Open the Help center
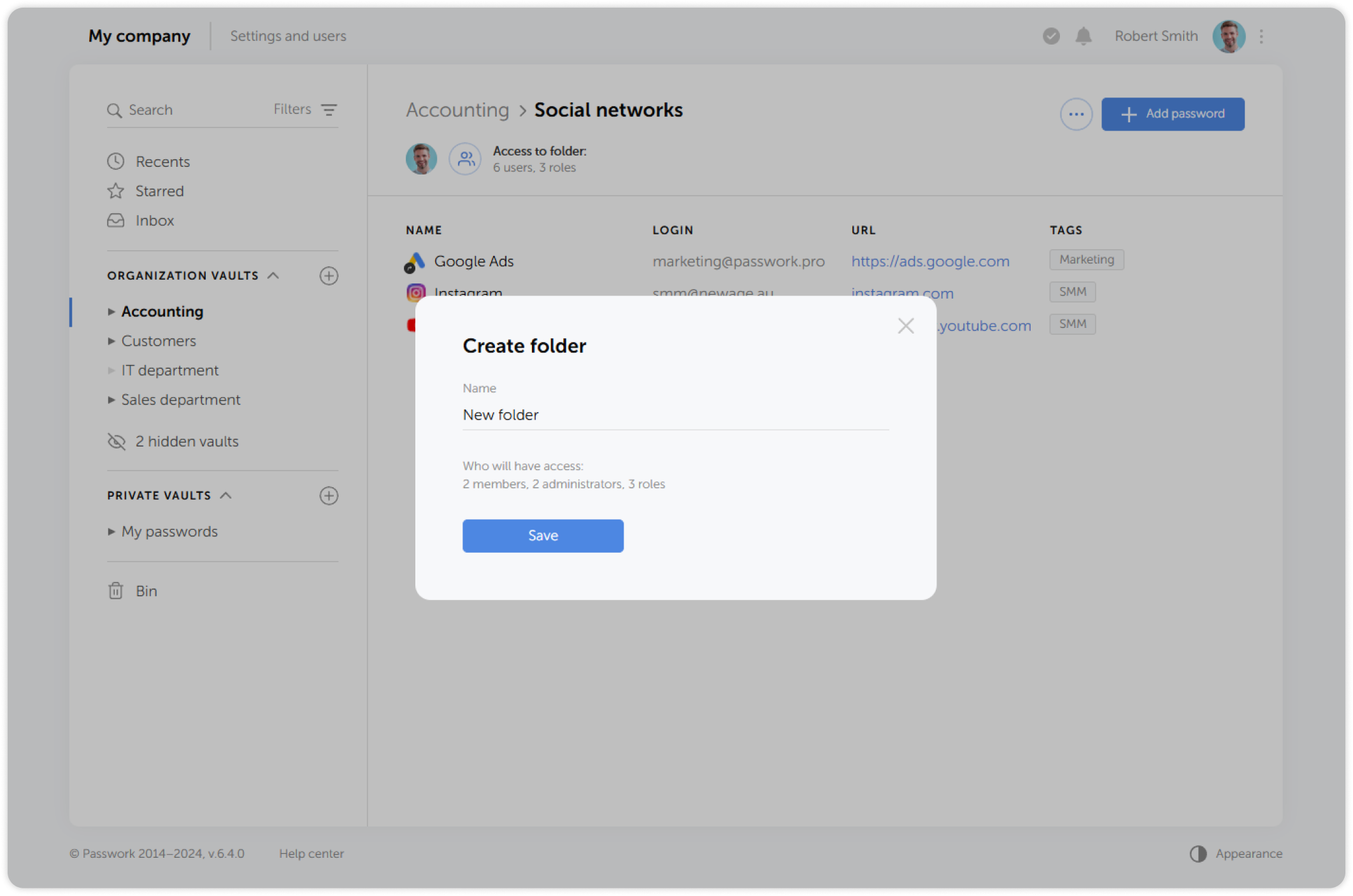The width and height of the screenshot is (1353, 896). point(311,853)
